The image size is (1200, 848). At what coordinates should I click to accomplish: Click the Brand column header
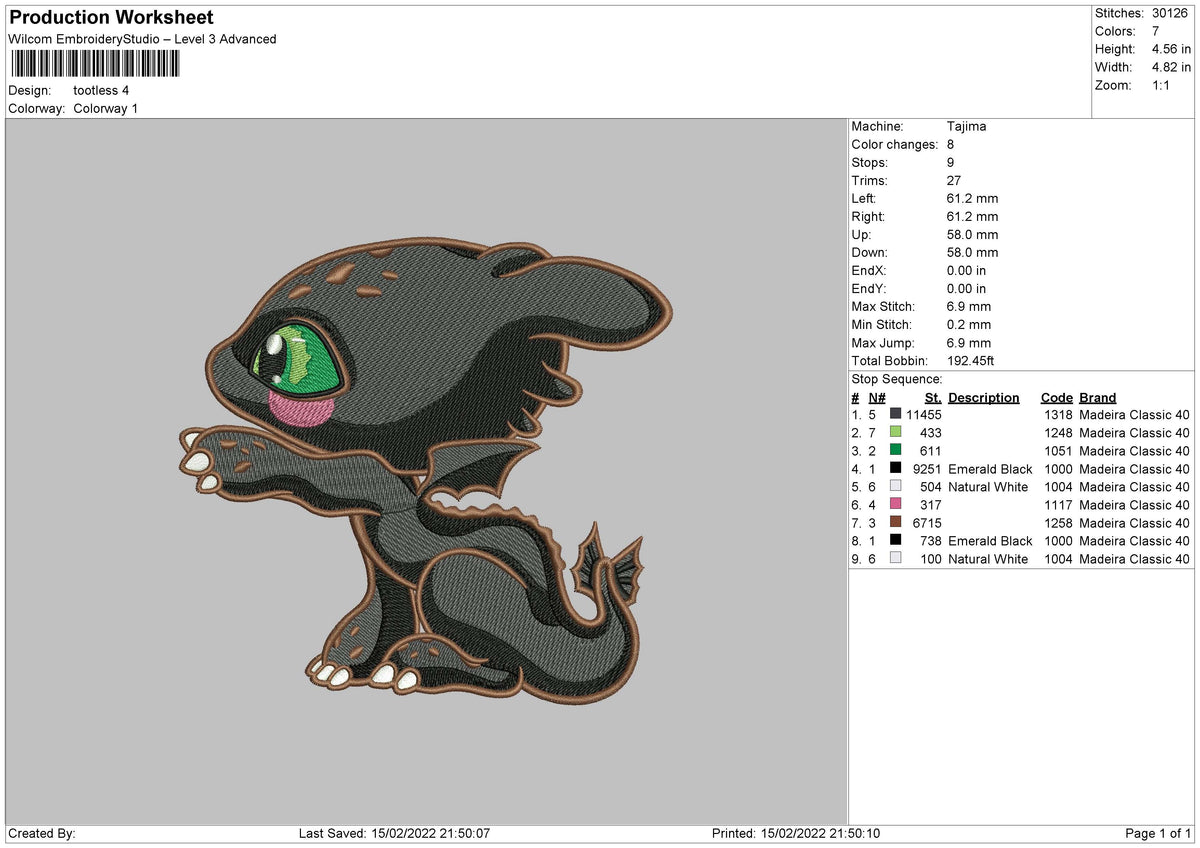tap(1098, 397)
